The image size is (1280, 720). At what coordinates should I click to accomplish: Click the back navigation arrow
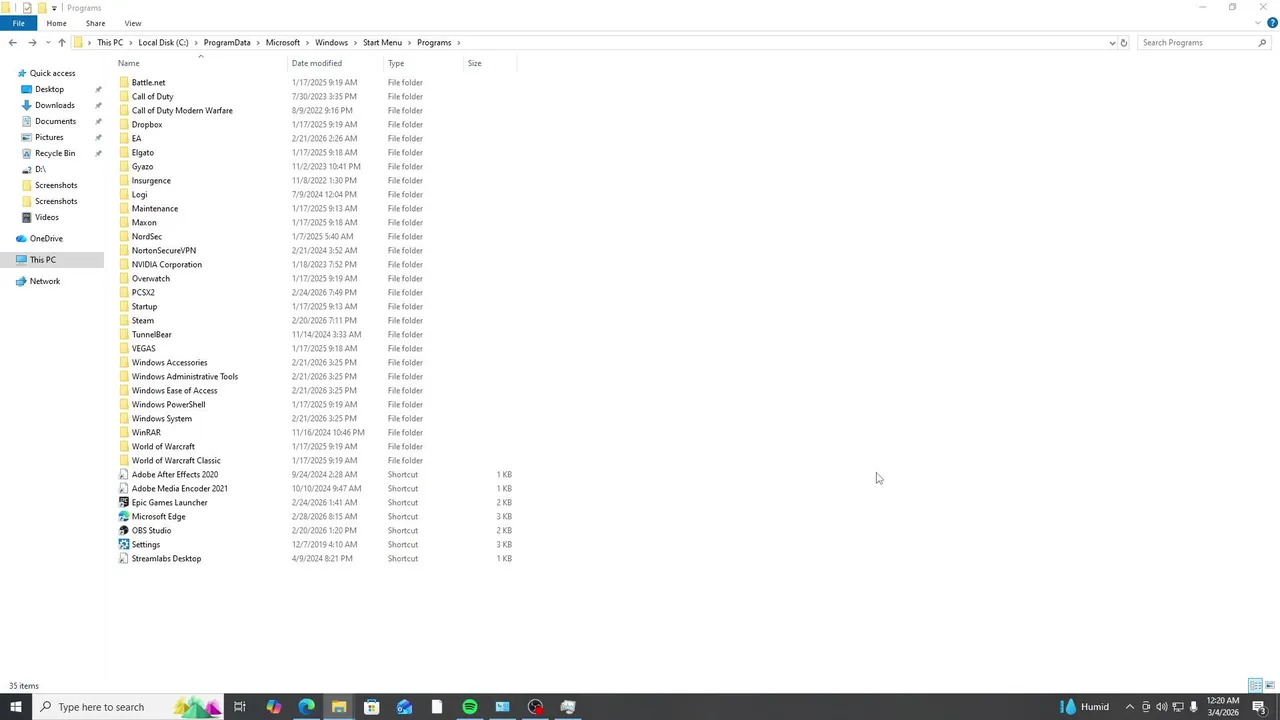point(12,43)
